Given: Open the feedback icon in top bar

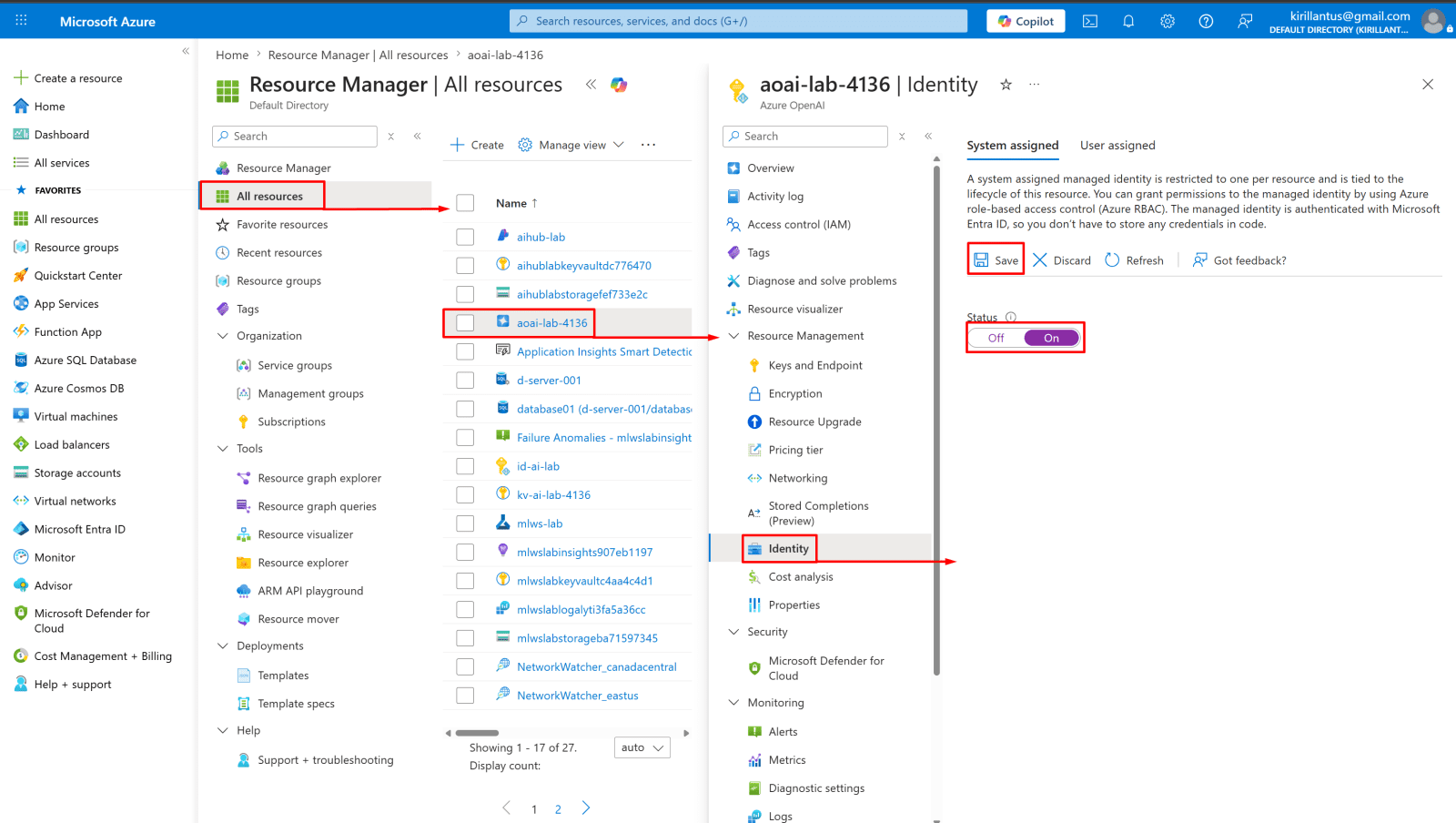Looking at the screenshot, I should coord(1245,21).
